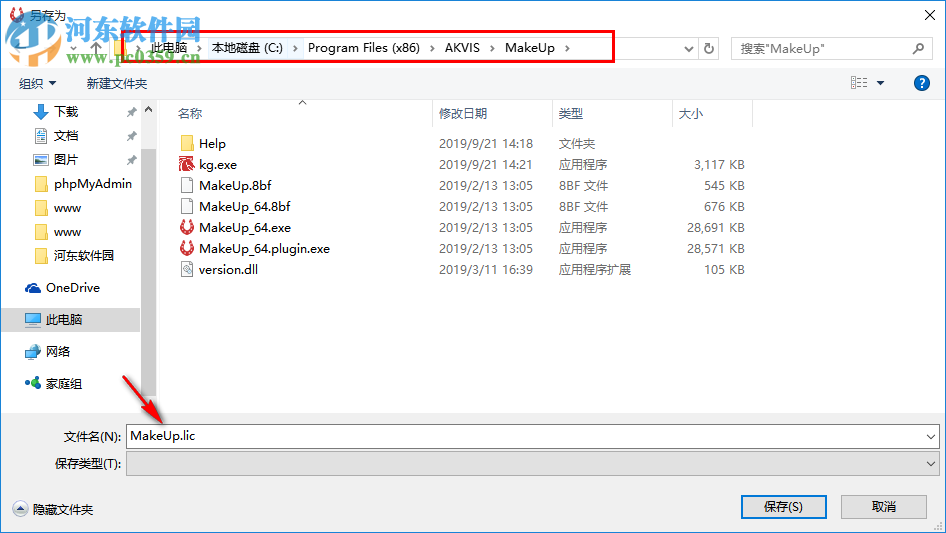Click the 应用程序扩展 type cell
946x533 pixels.
click(x=594, y=270)
